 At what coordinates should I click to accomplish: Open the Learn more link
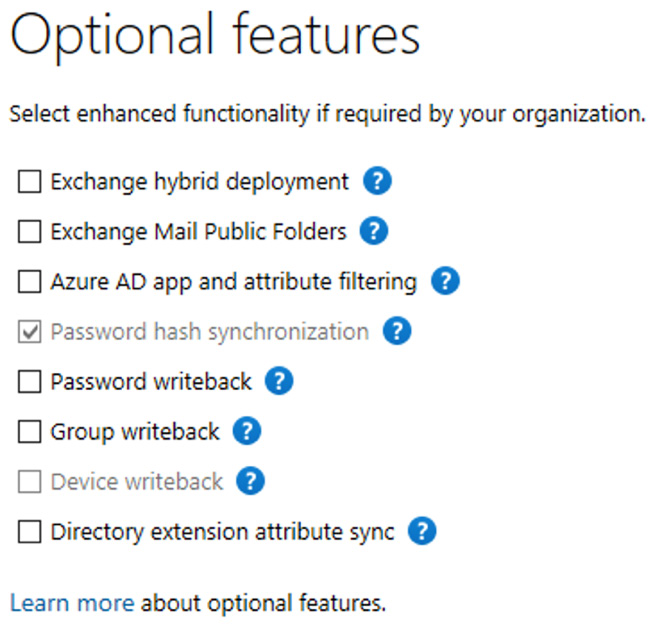point(71,602)
